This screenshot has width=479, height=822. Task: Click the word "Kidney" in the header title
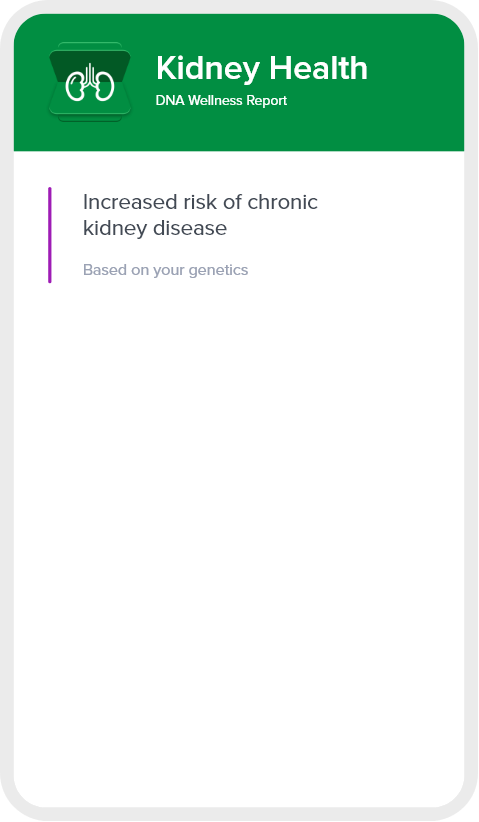[208, 69]
